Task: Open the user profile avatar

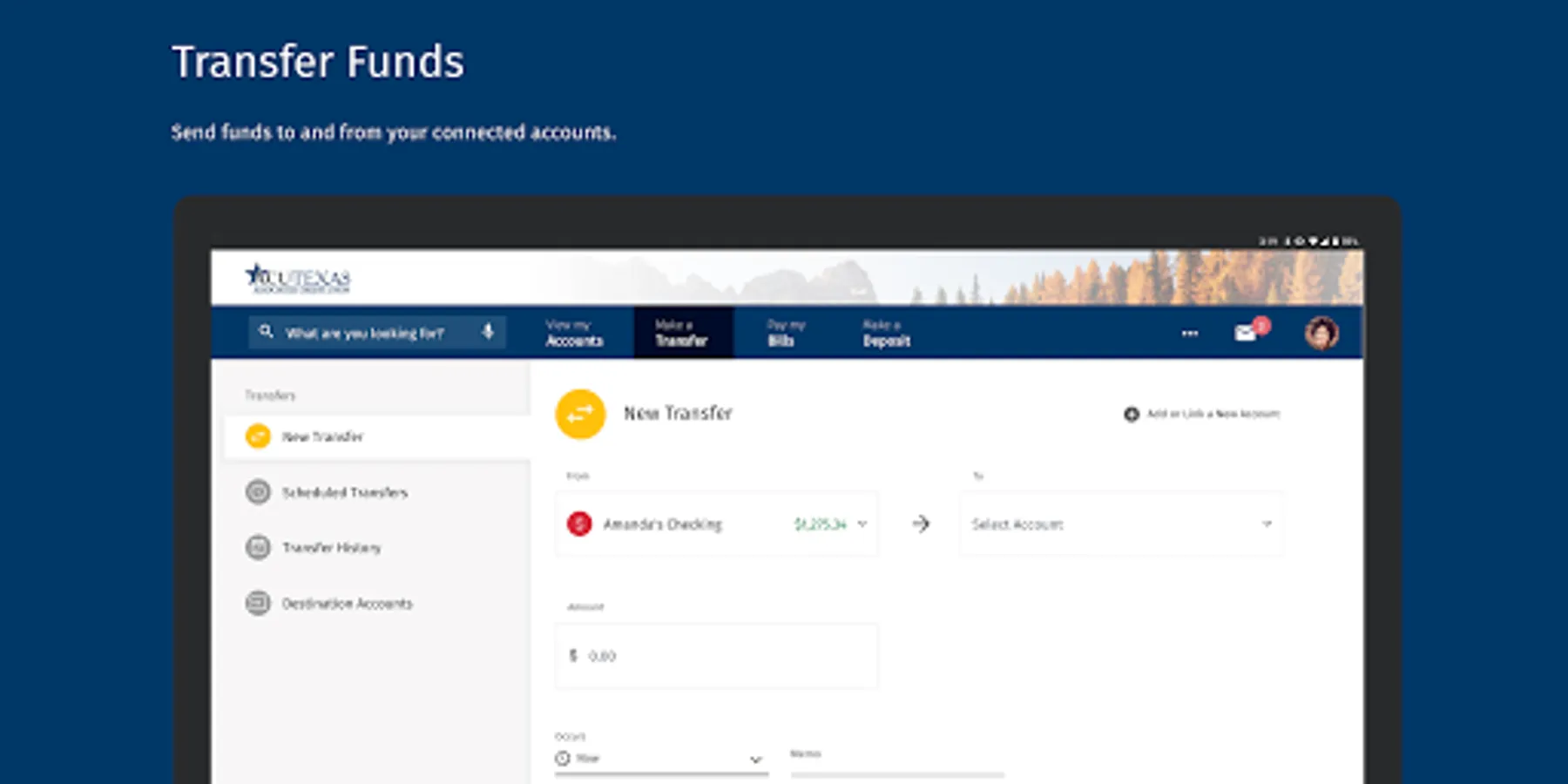Action: point(1321,333)
